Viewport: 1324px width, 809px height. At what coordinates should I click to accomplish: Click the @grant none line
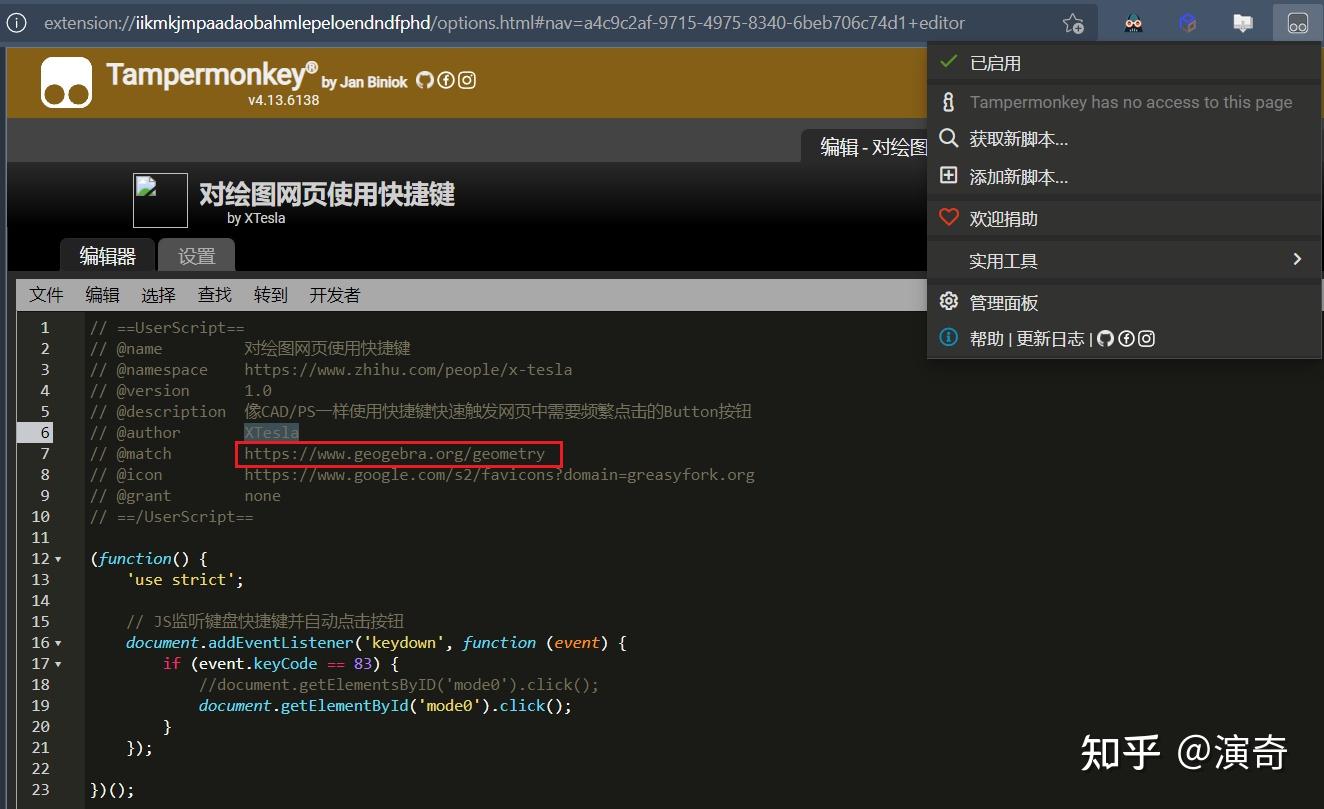coord(185,496)
